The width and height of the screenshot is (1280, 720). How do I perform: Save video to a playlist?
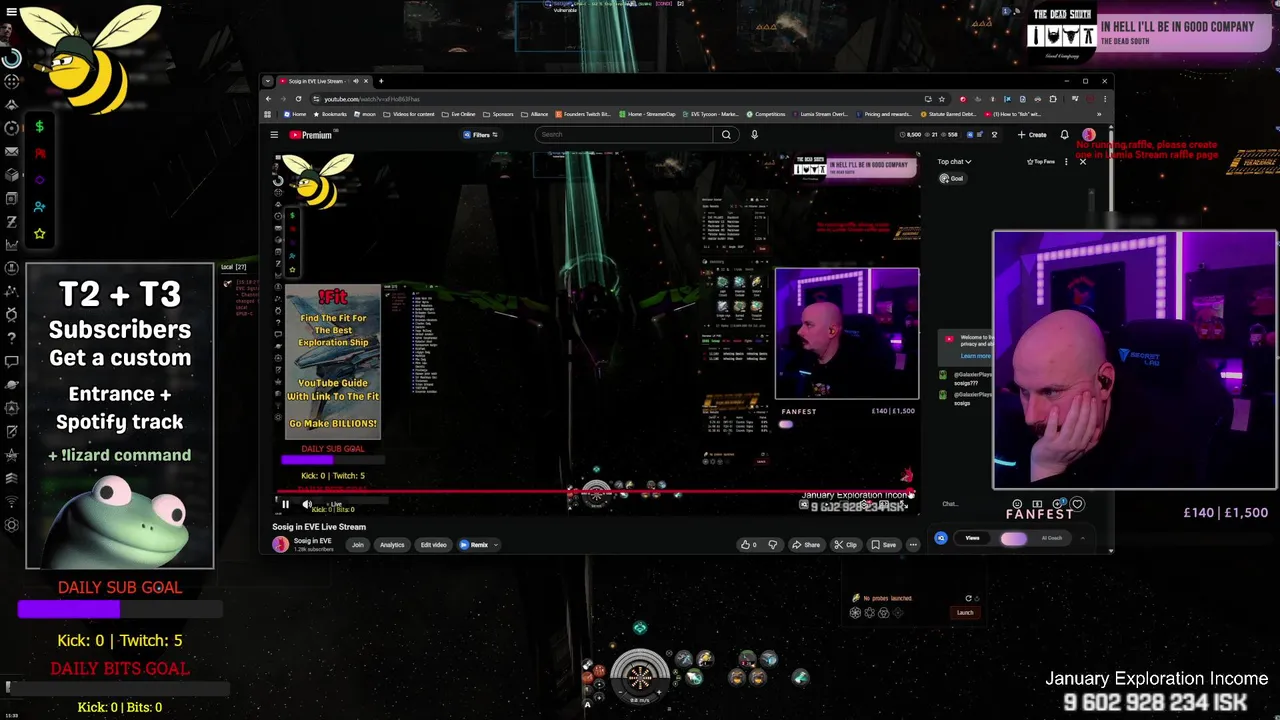click(x=884, y=545)
